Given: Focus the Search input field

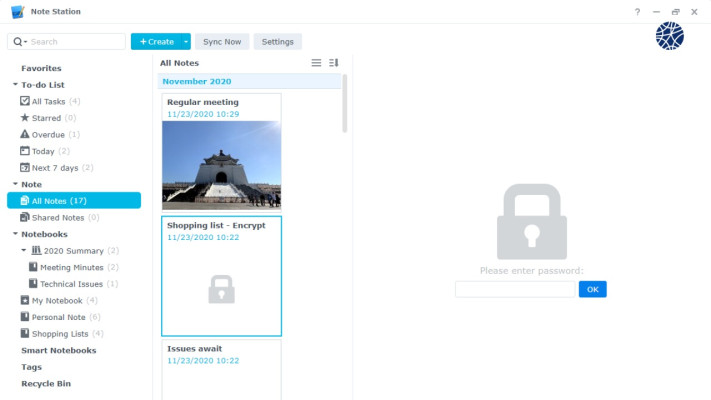Looking at the screenshot, I should coord(77,42).
